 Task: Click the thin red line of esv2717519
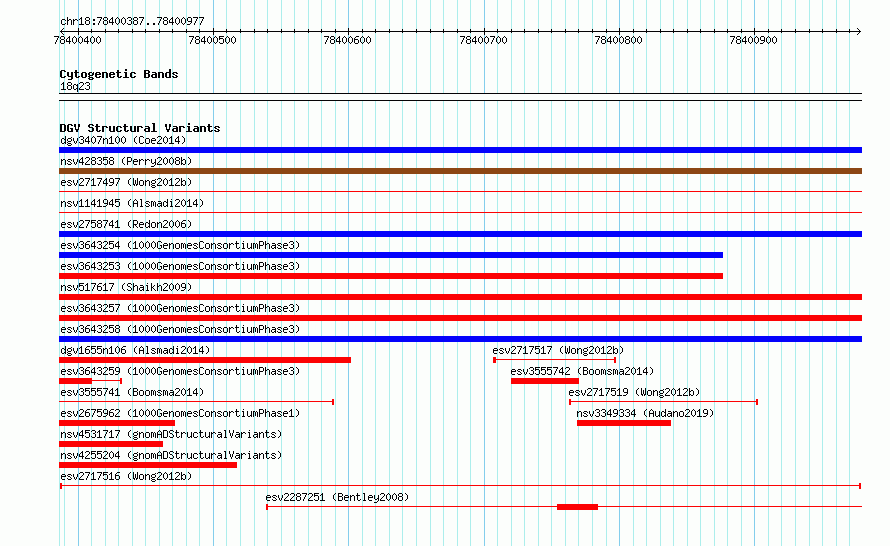click(x=664, y=402)
